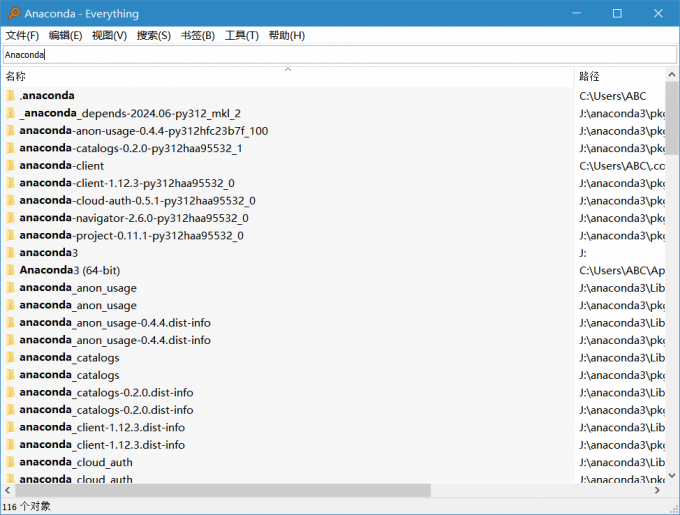Click folder icon of anaconda-anon-usage-0.4.4-py312hfc23b7f_100
This screenshot has height=515, width=680.
click(x=11, y=130)
